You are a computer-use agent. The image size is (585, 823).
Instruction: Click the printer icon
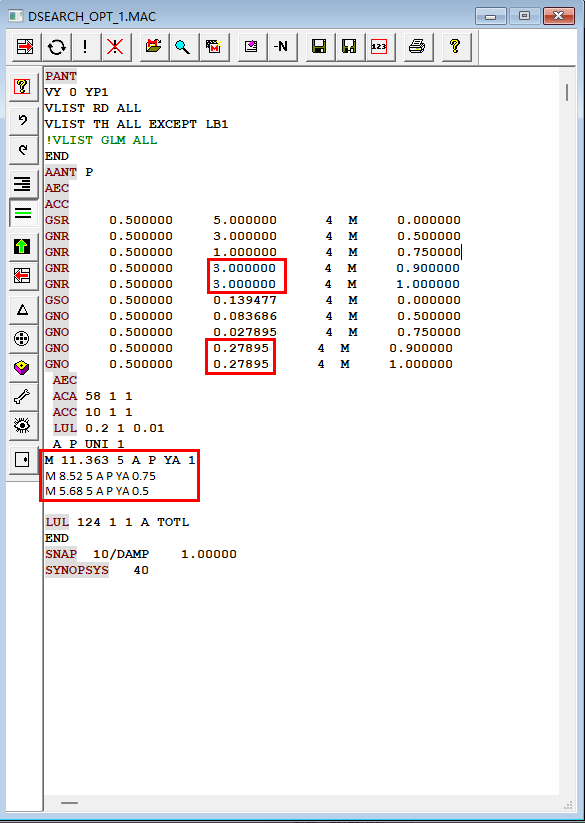(417, 47)
